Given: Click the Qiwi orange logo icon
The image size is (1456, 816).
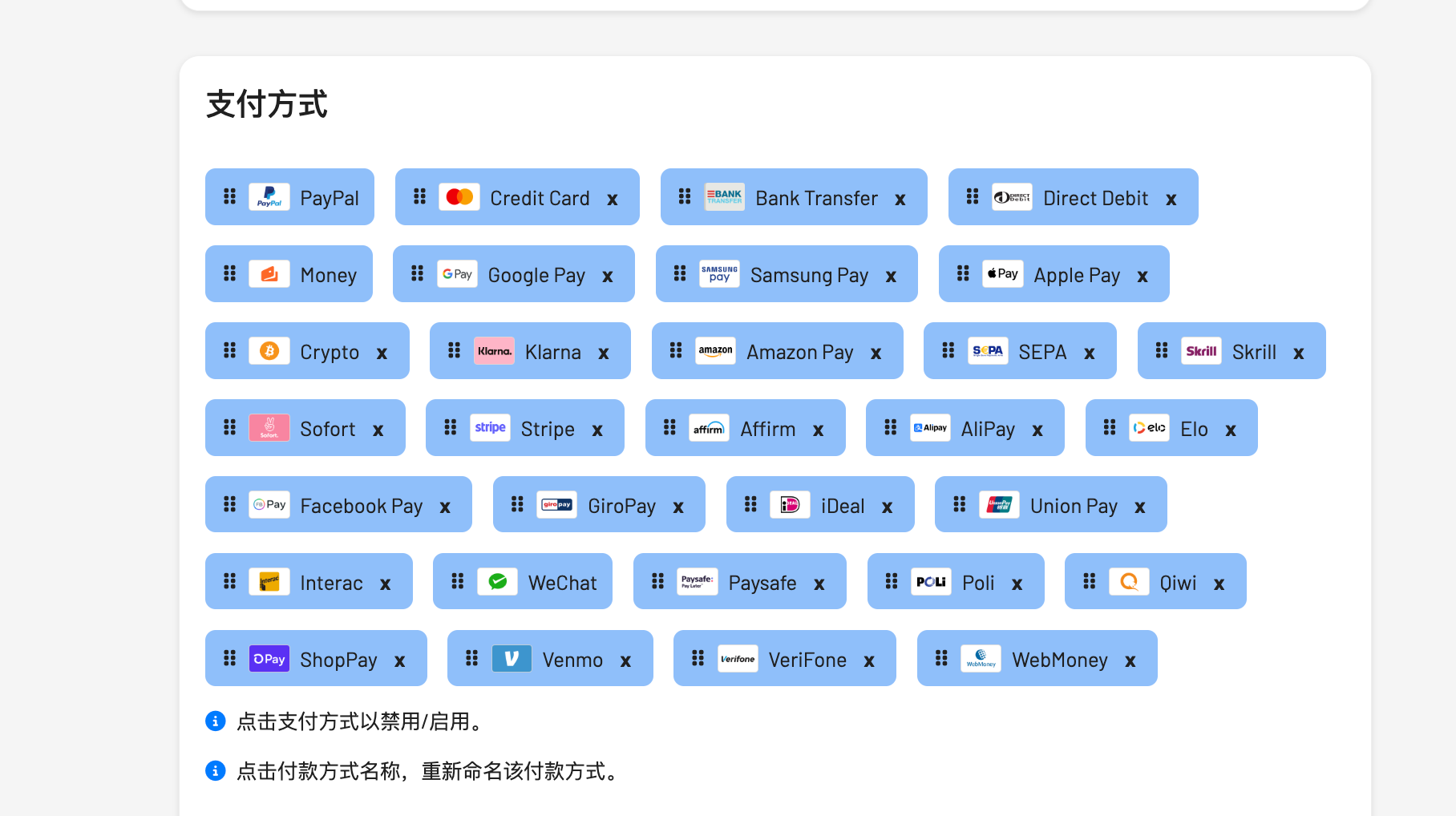Looking at the screenshot, I should pyautogui.click(x=1129, y=582).
